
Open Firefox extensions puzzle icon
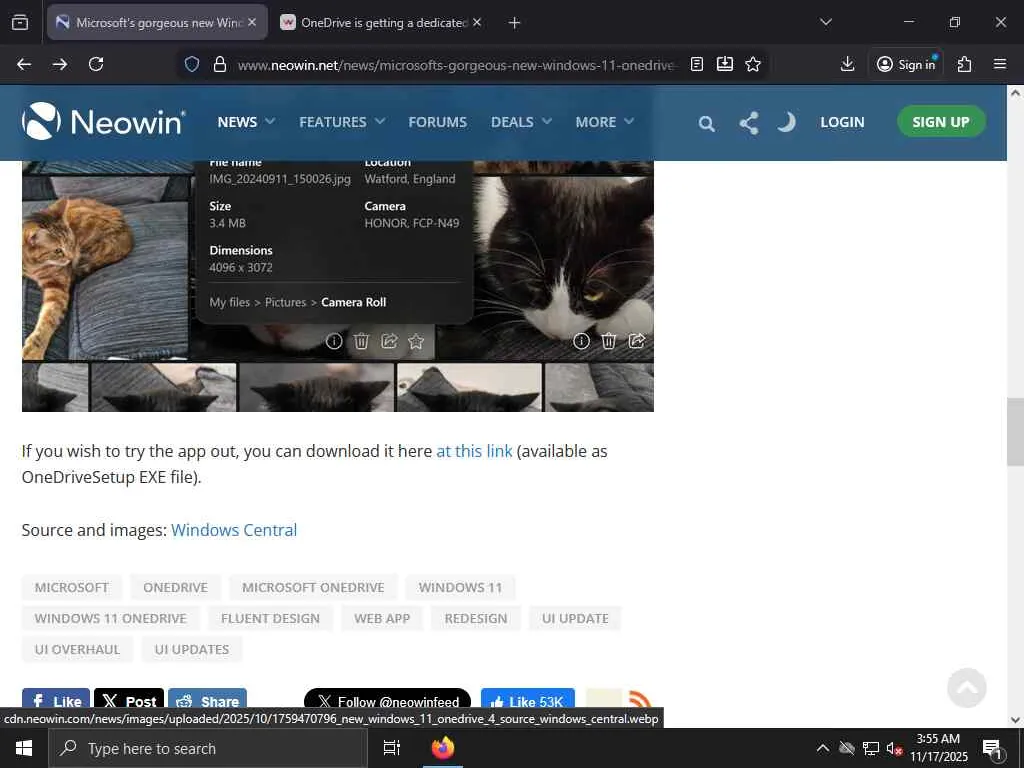965,64
